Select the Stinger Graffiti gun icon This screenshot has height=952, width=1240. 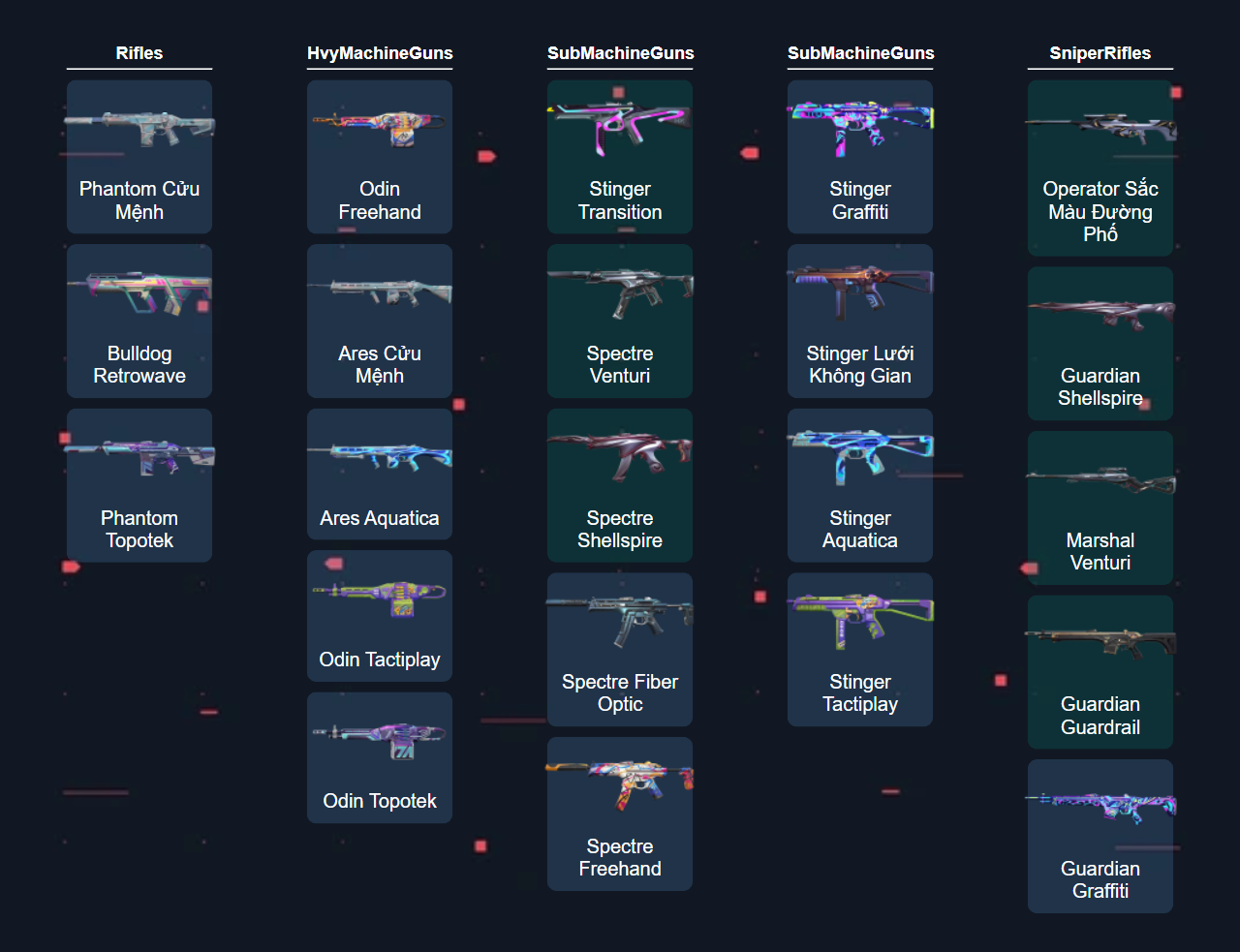pos(860,128)
